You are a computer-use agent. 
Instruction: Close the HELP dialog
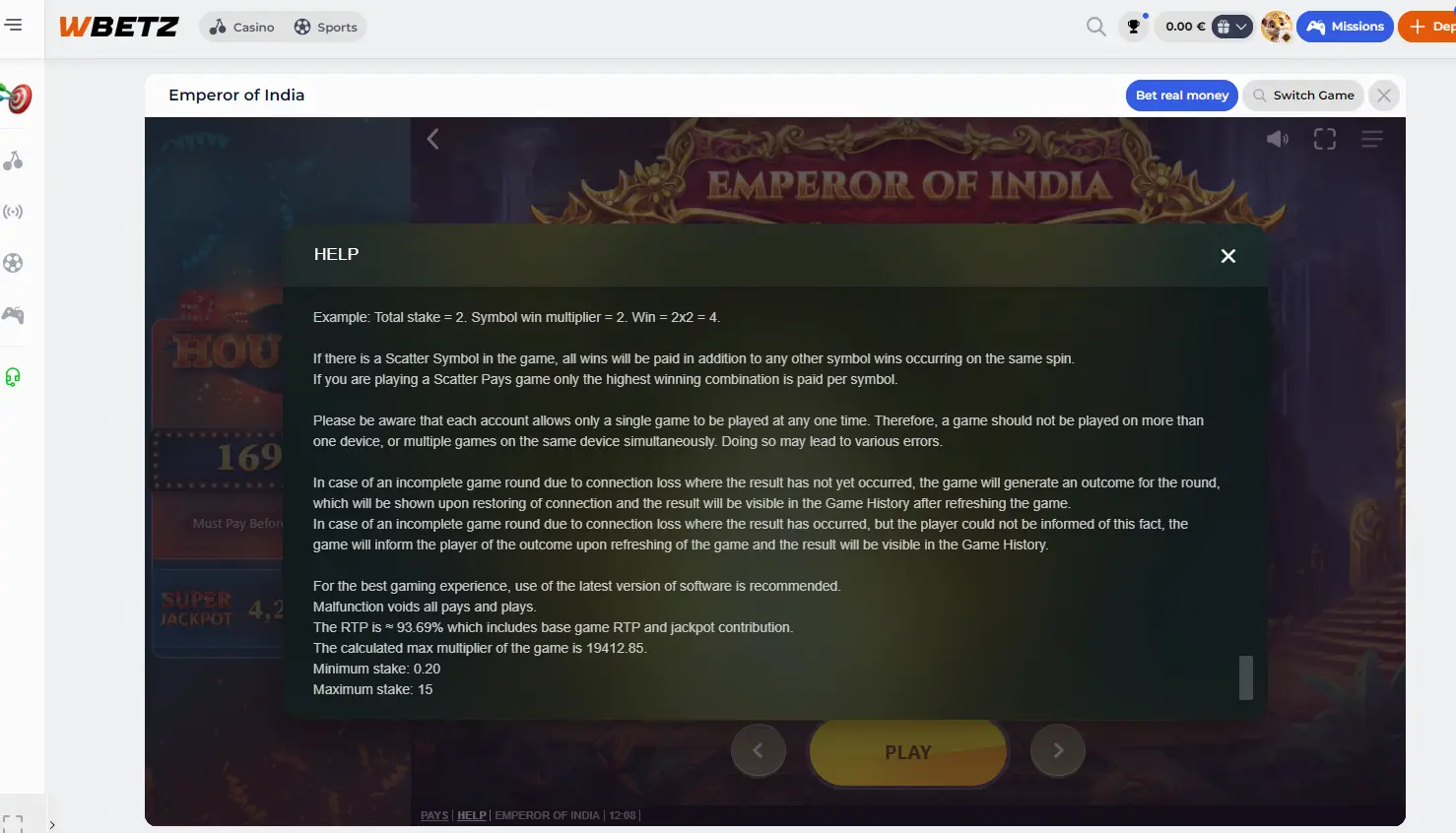tap(1227, 256)
